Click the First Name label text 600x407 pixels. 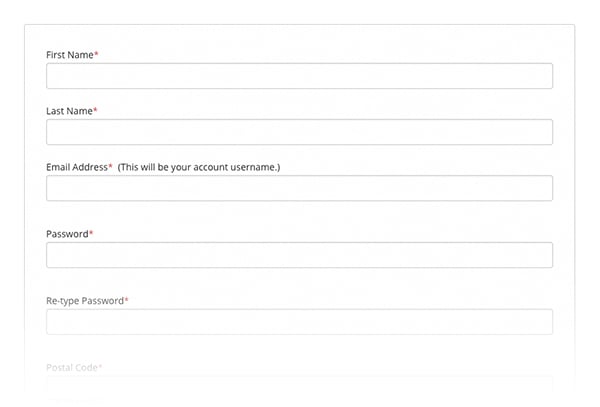[69, 55]
